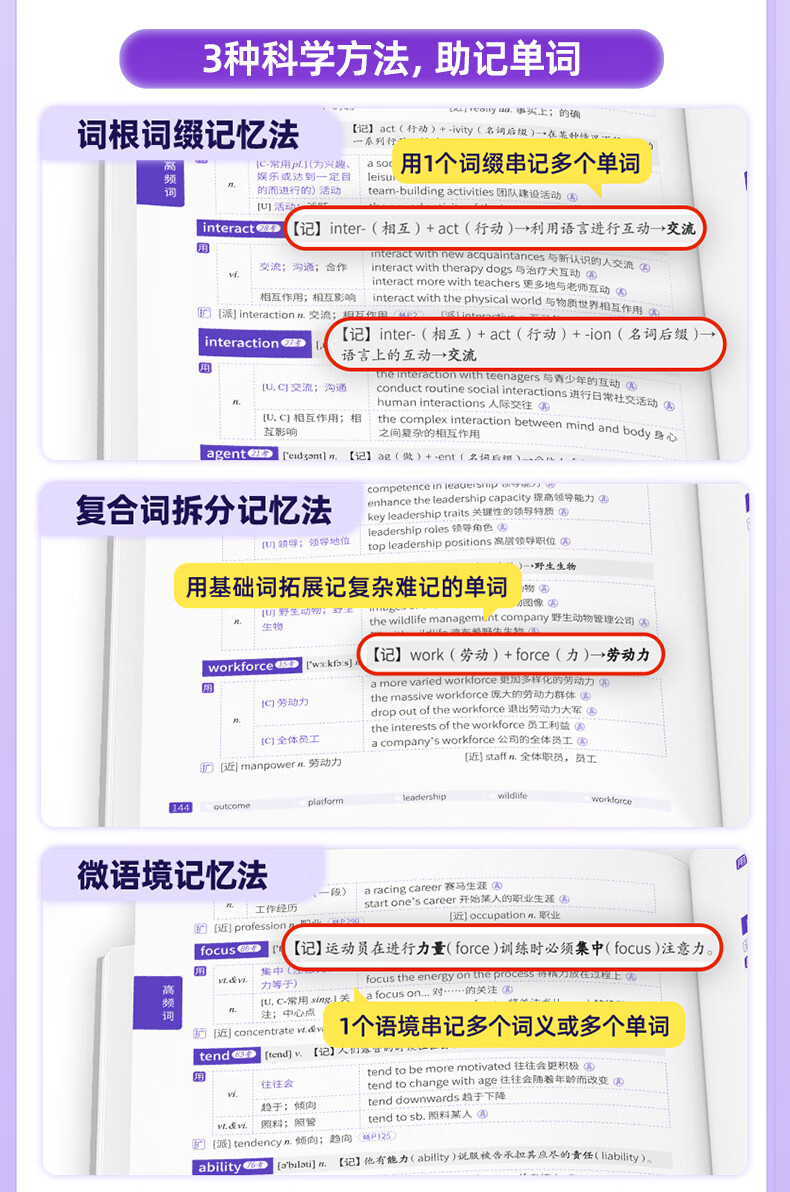Click "interact with therapy dogs" example

[x=484, y=271]
